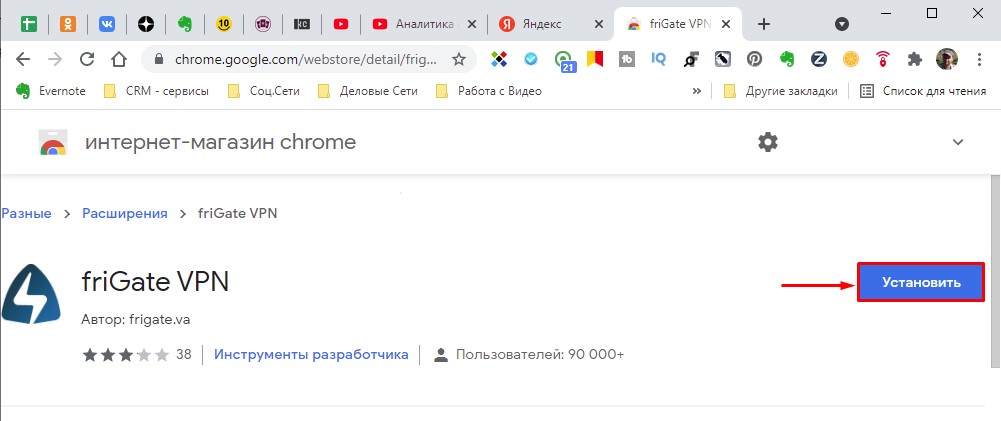Open the 'Другие закладки' folder

(x=781, y=91)
